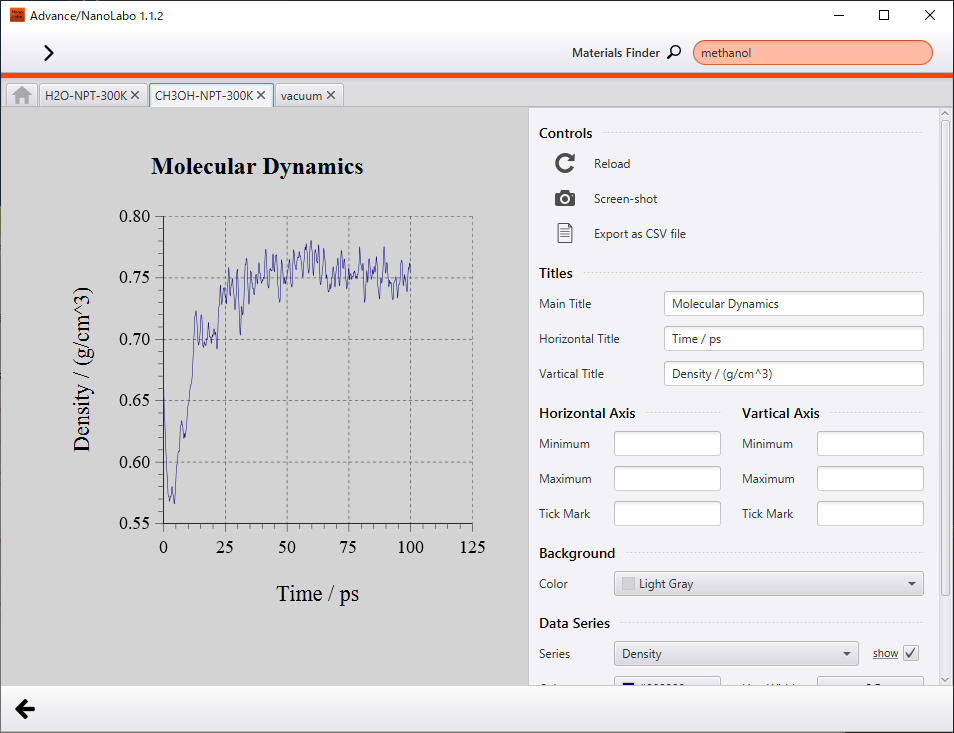Viewport: 954px width, 733px height.
Task: Open the Data Series dropdown
Action: pyautogui.click(x=736, y=653)
